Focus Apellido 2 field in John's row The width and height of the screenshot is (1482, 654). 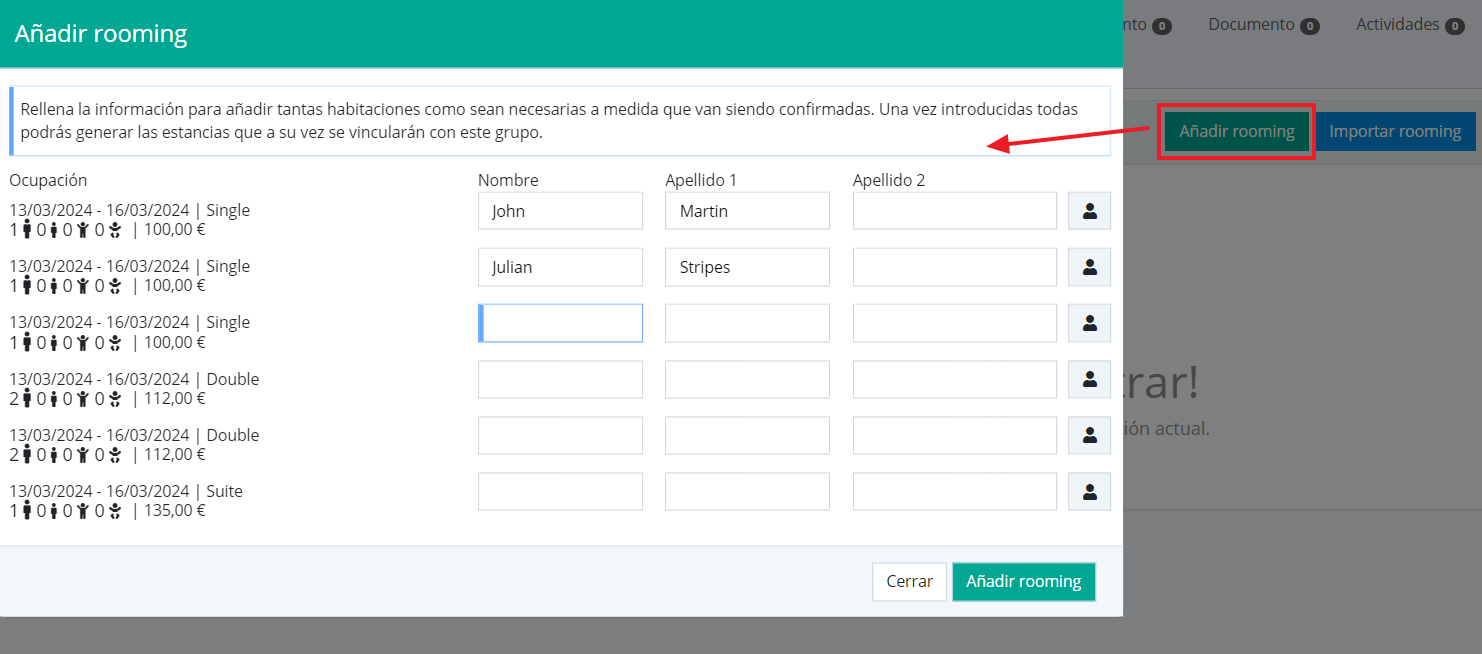[954, 211]
